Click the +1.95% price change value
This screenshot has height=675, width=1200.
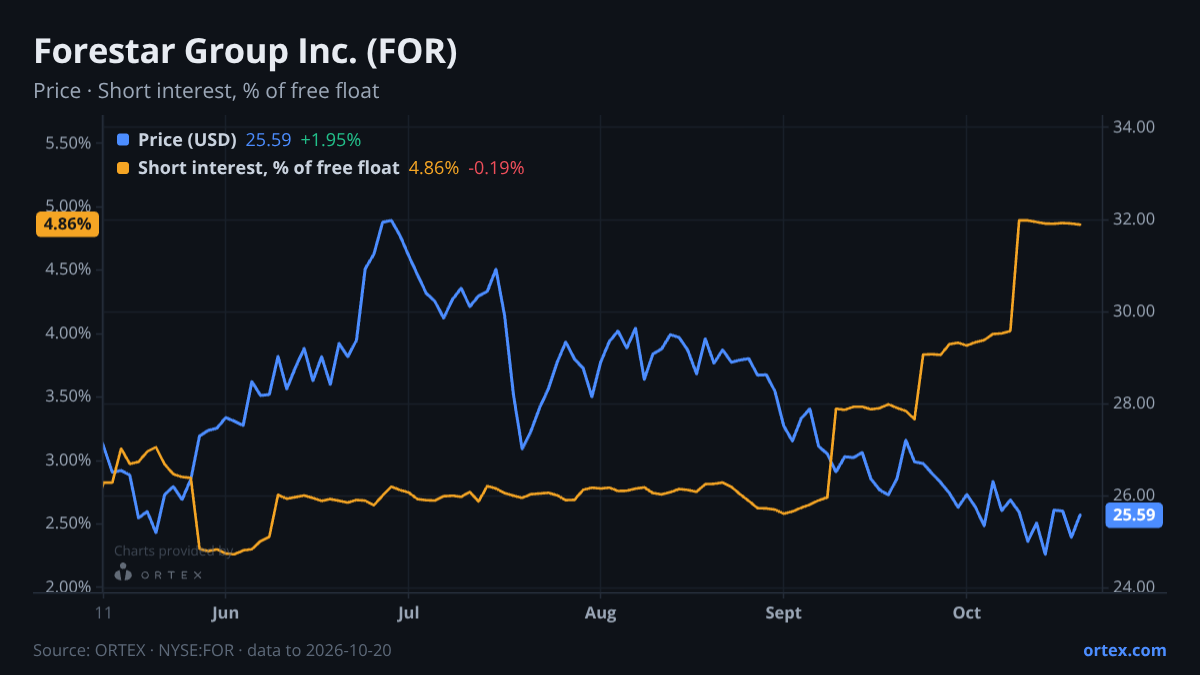[x=330, y=140]
